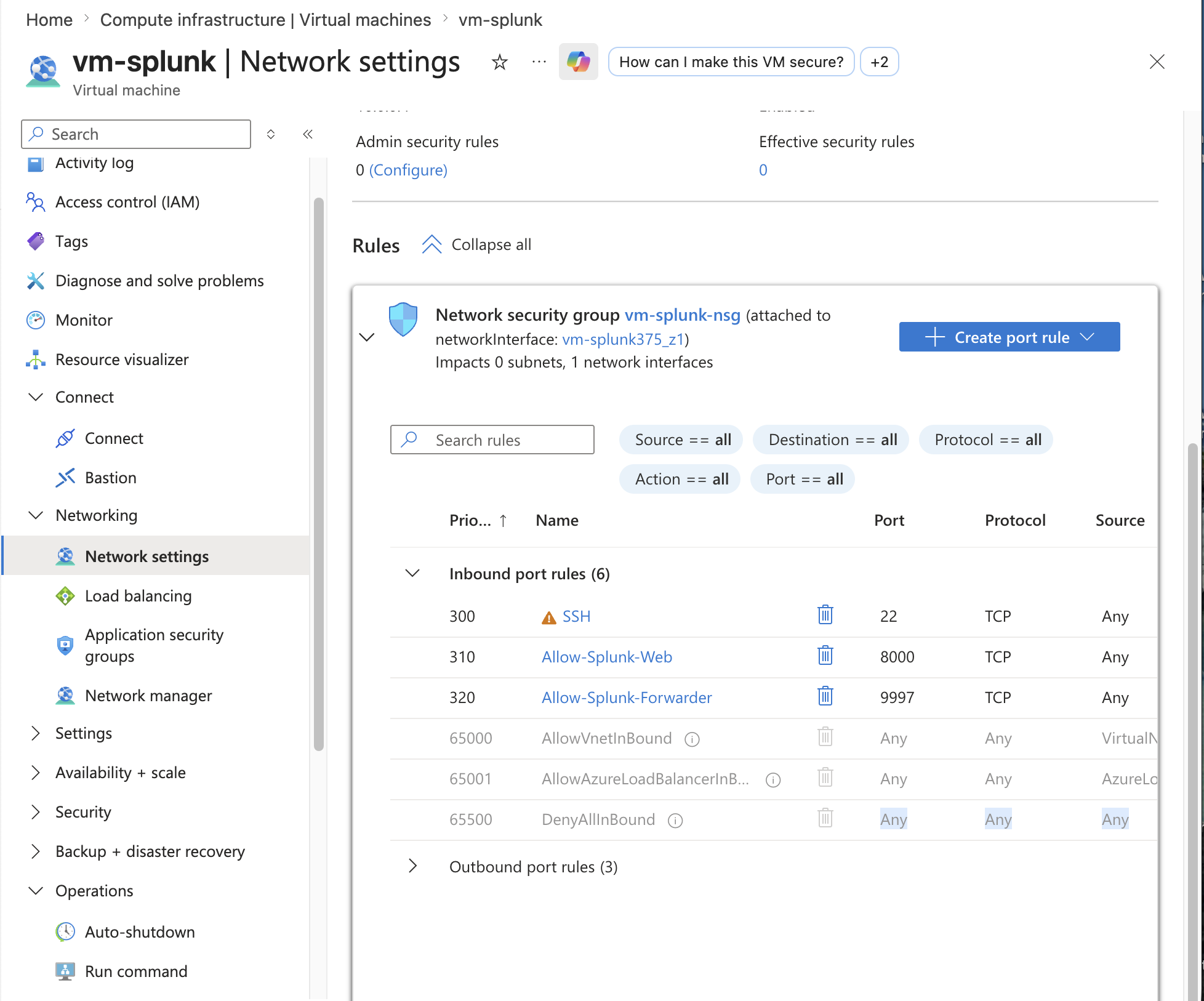Open Source == all filter
The width and height of the screenshot is (1204, 1001).
pyautogui.click(x=681, y=440)
